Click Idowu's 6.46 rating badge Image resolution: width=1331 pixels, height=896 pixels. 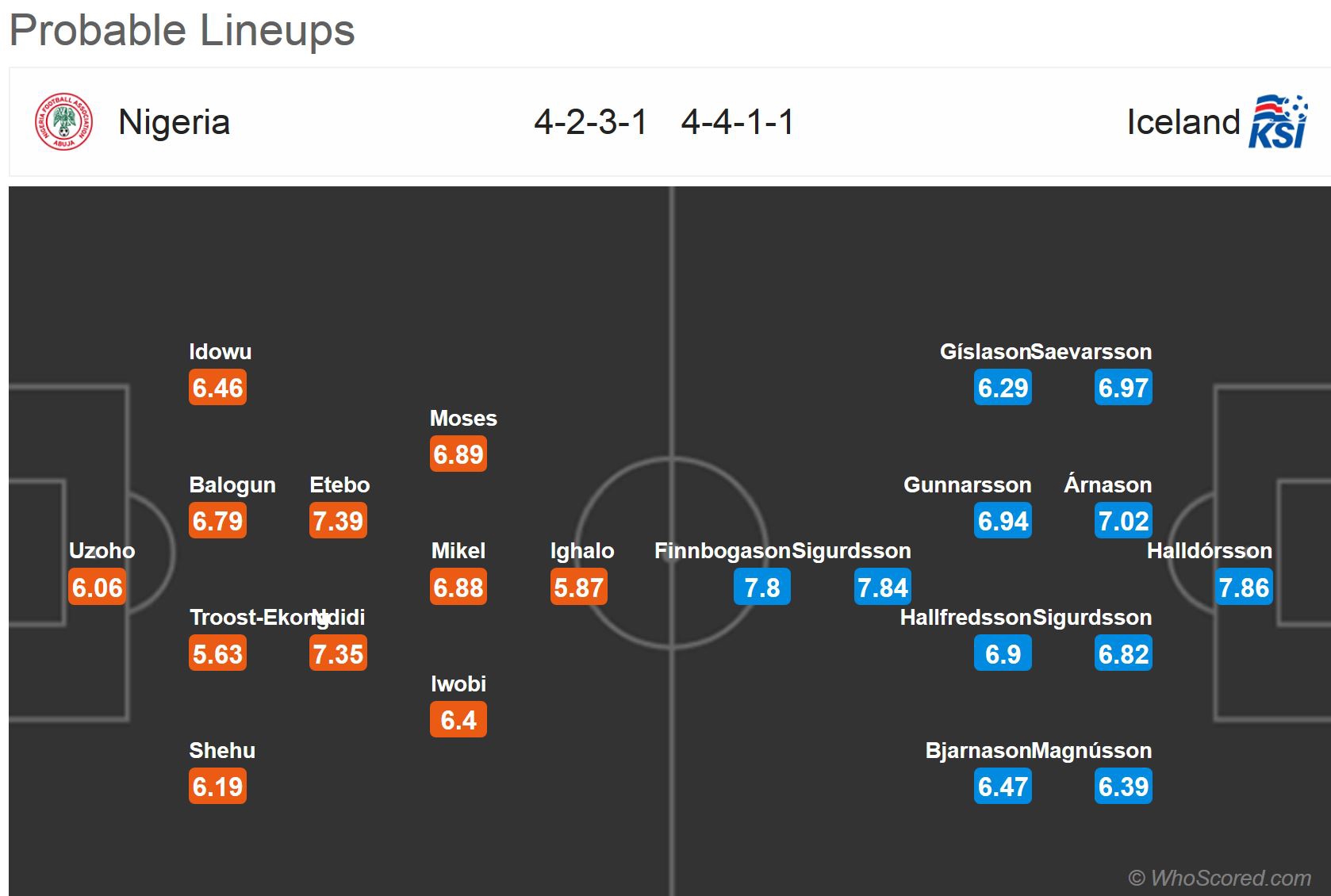(x=217, y=388)
